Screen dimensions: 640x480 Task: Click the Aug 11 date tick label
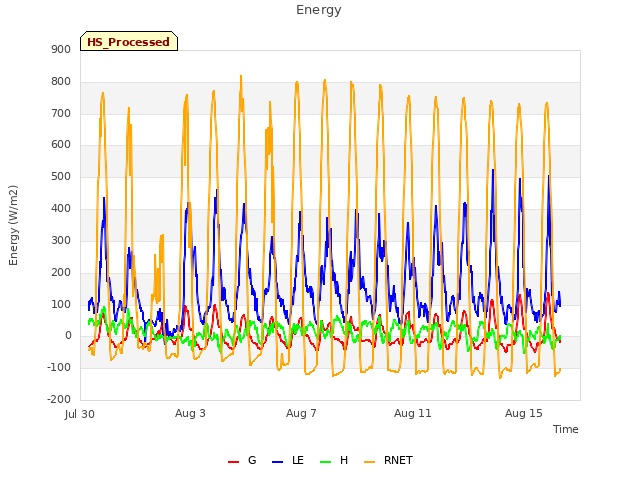413,413
